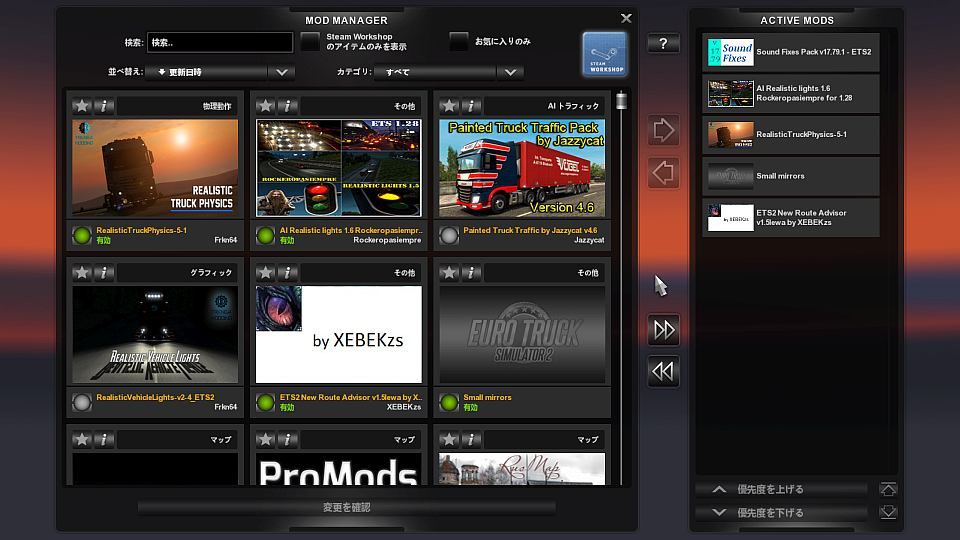Click the confirm changes button
Viewport: 960px width, 540px height.
pyautogui.click(x=346, y=507)
